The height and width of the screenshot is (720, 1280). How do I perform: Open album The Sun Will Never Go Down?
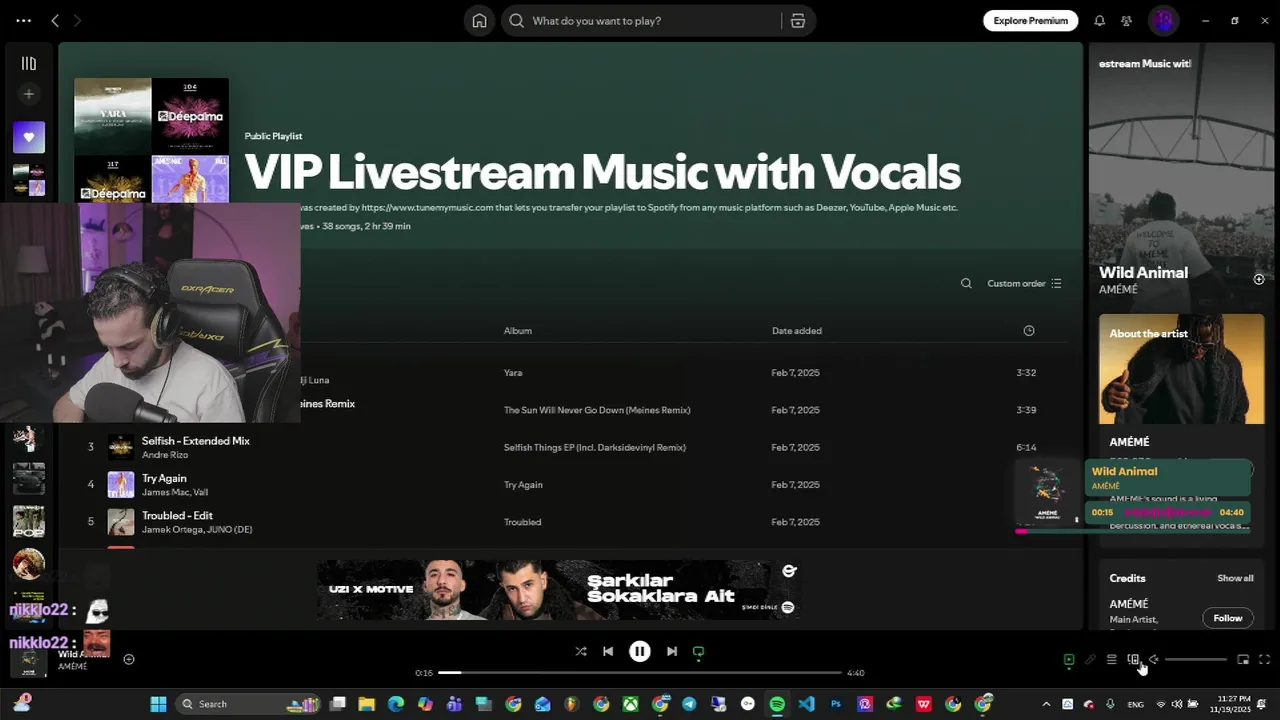[x=597, y=410]
